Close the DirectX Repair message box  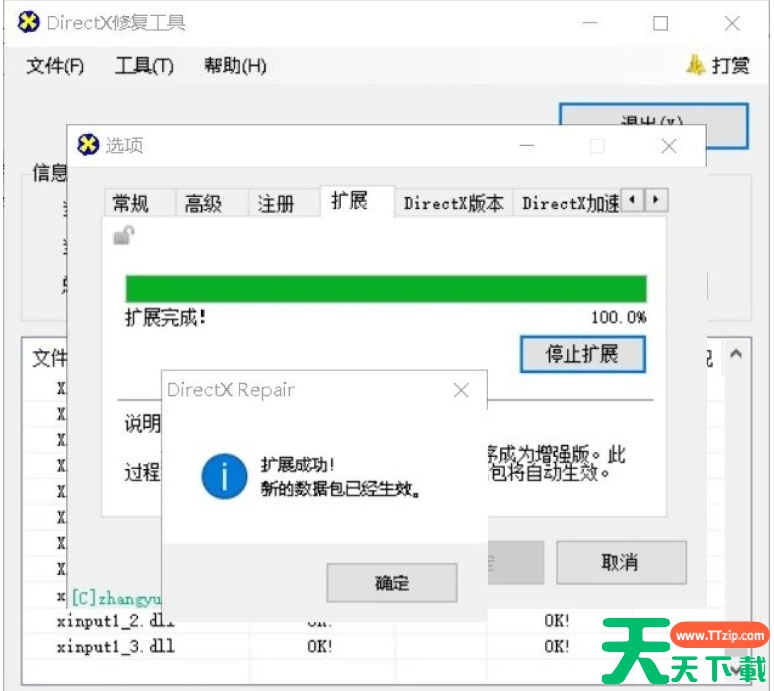pos(461,390)
